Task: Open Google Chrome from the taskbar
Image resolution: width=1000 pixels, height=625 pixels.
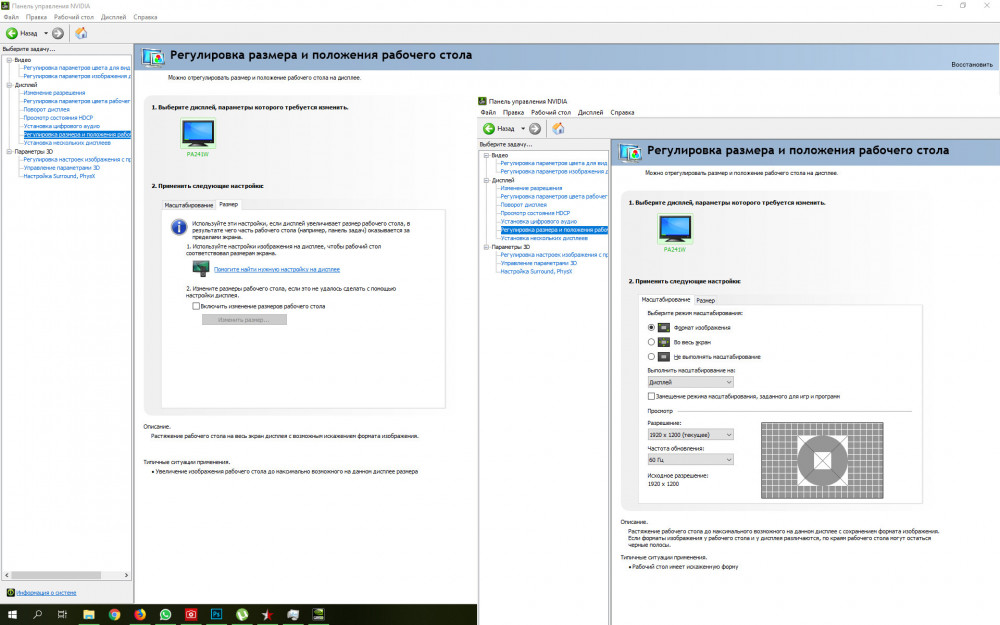Action: (114, 615)
